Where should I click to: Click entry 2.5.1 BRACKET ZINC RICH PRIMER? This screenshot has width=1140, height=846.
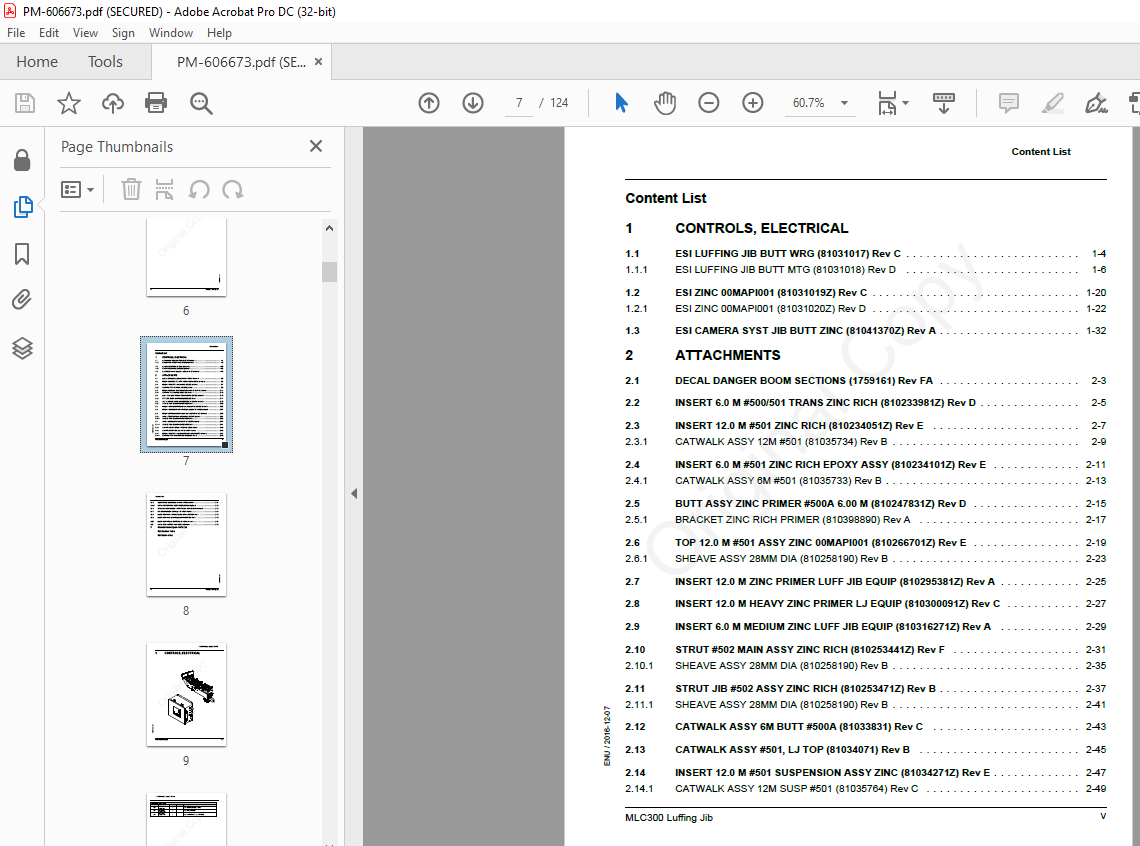pyautogui.click(x=865, y=520)
